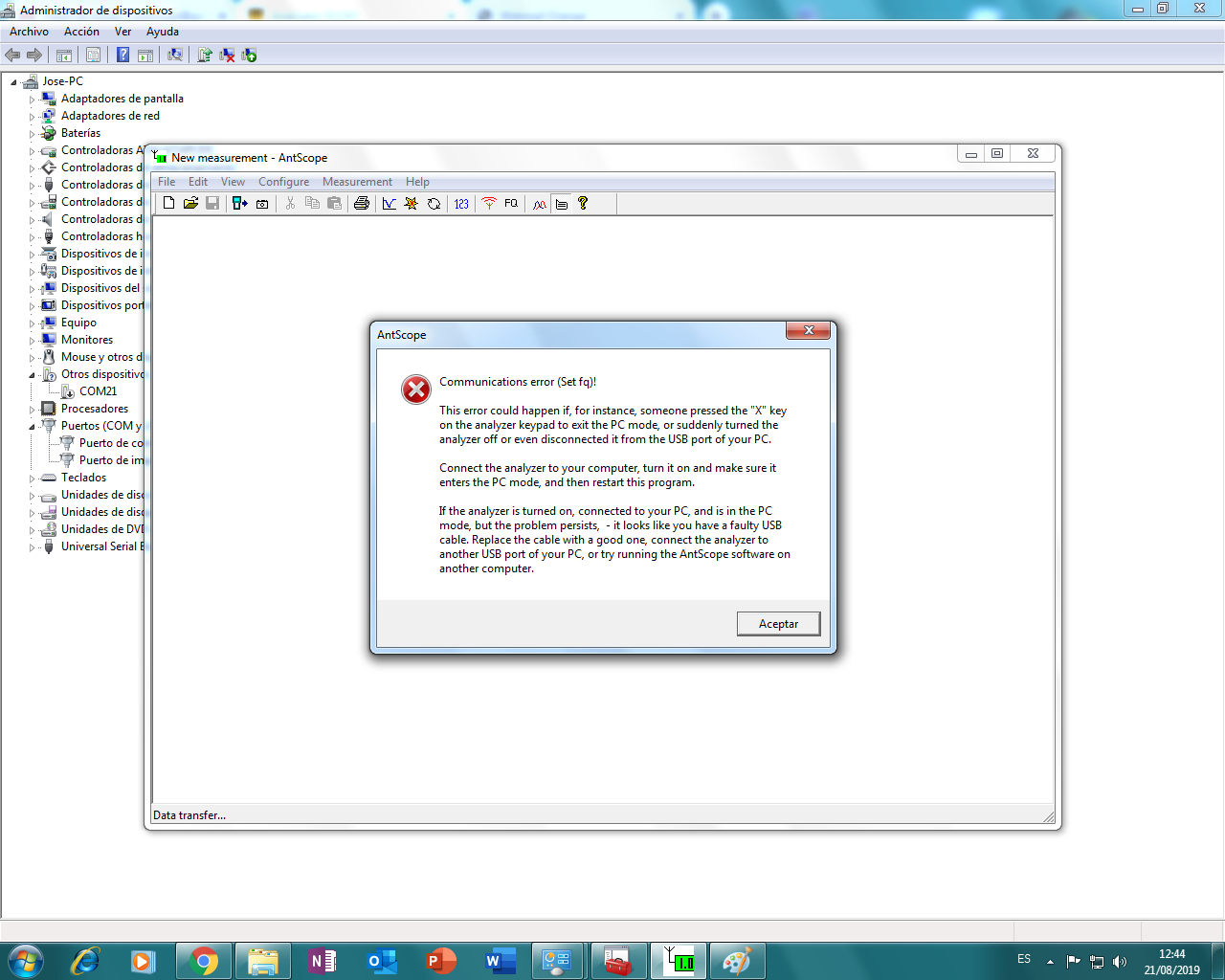
Task: Expand the Procesadores tree node
Action: click(x=32, y=410)
